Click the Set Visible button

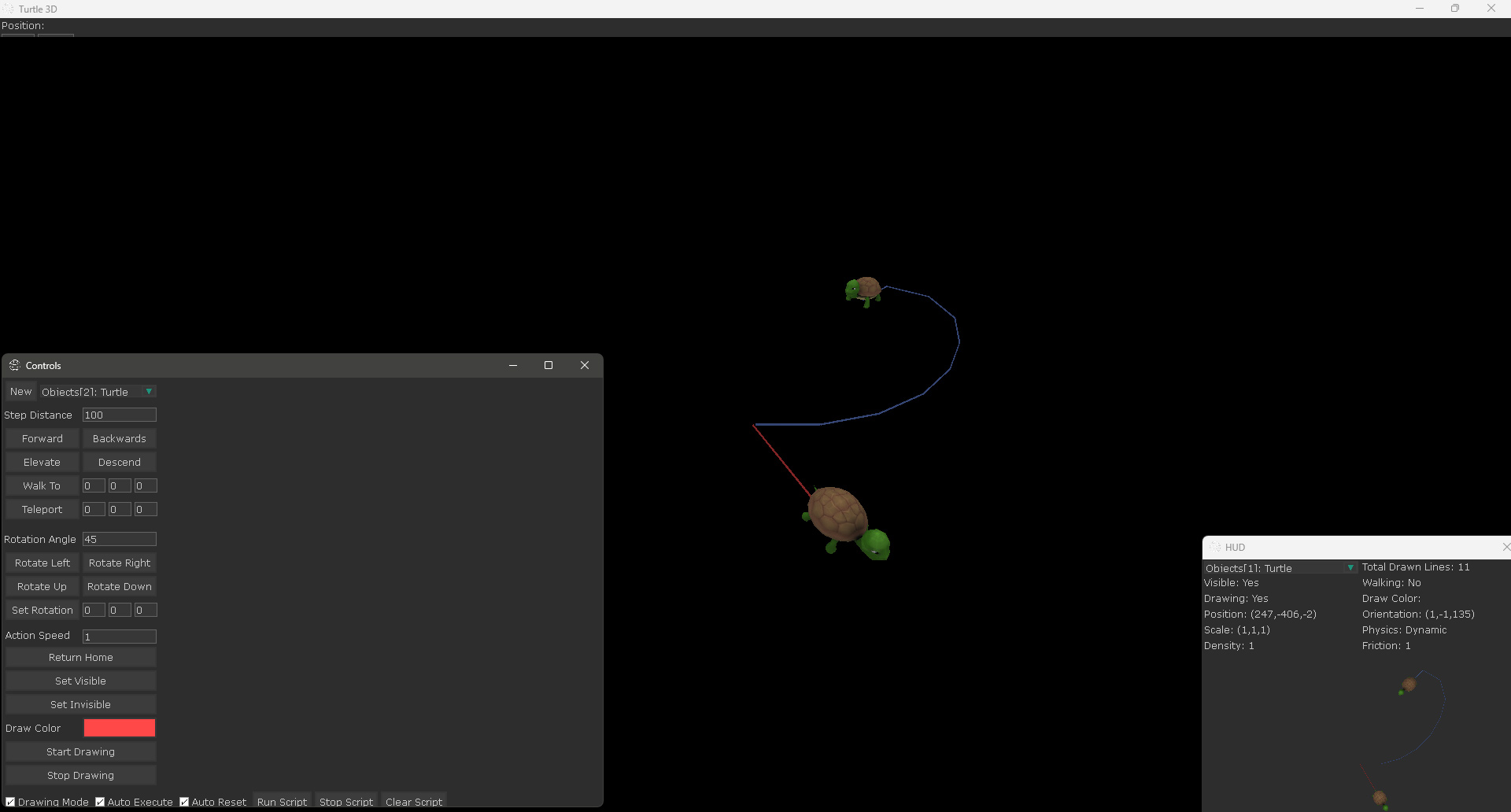click(x=81, y=681)
